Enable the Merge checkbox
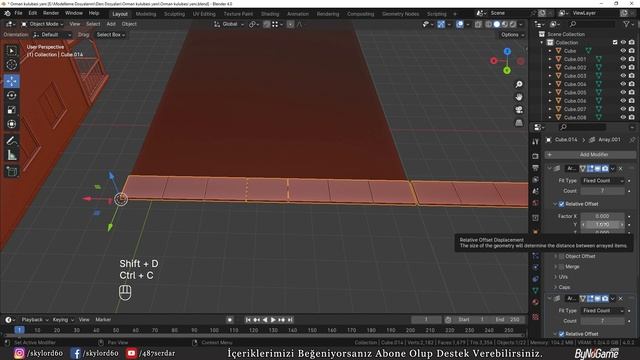This screenshot has height=360, width=640. (561, 267)
